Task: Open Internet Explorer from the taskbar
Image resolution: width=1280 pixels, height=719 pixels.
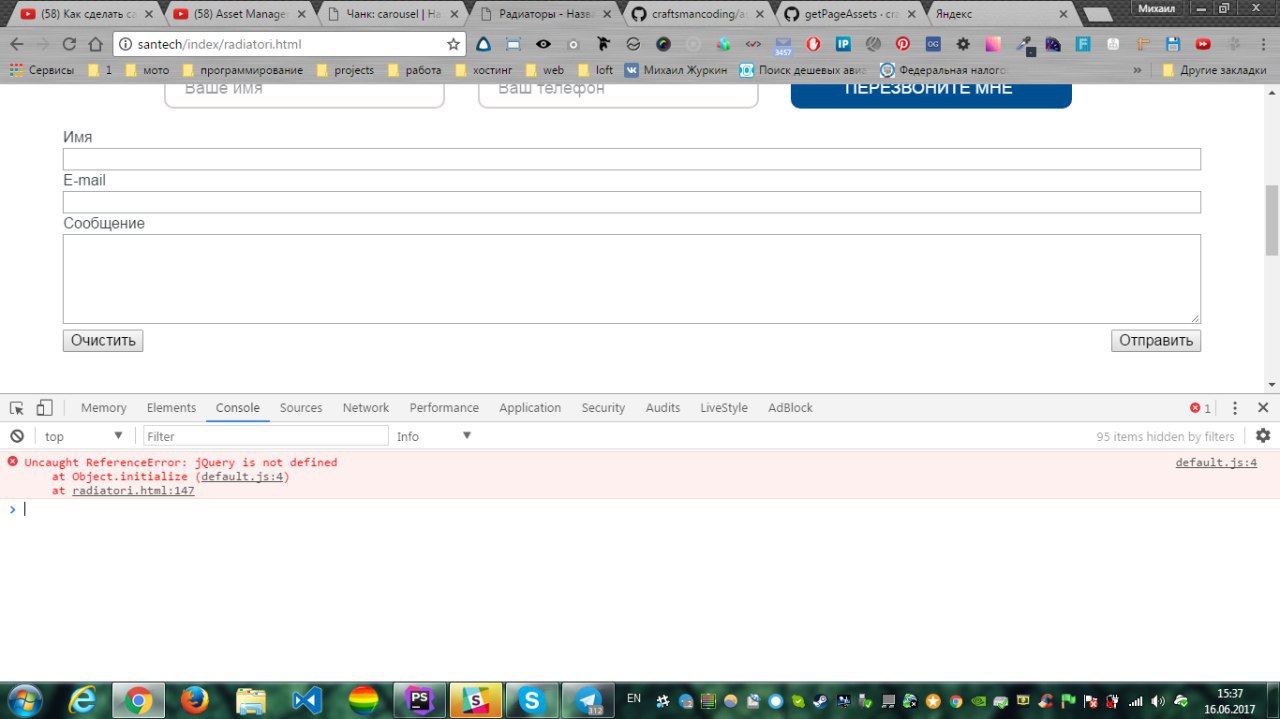Action: coord(82,700)
